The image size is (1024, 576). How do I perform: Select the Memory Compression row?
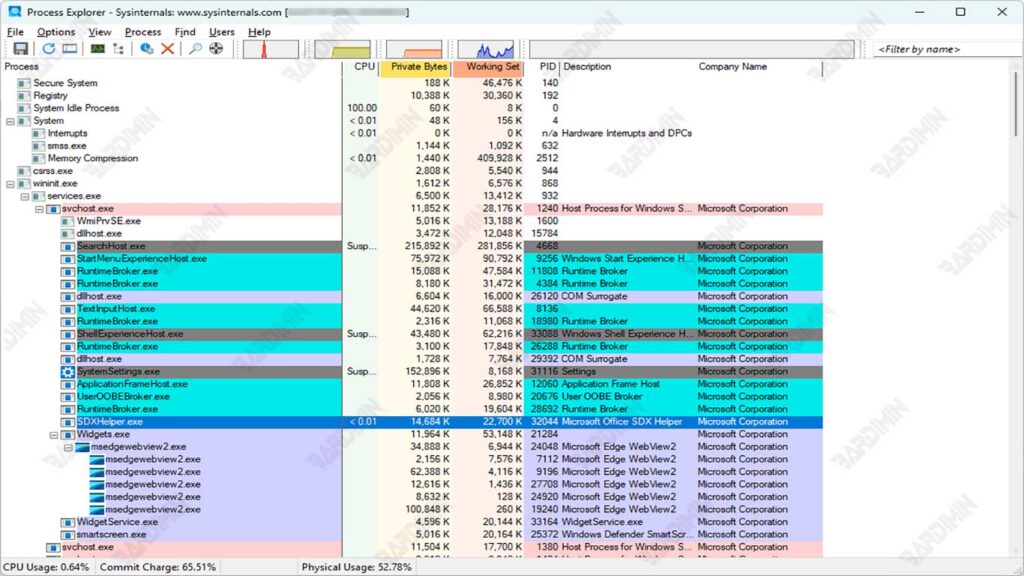point(411,159)
